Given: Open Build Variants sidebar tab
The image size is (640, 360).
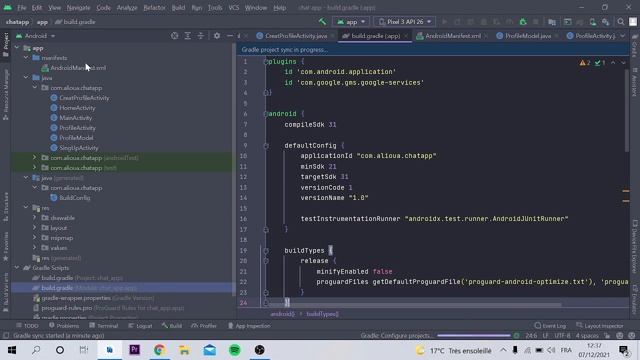Looking at the screenshot, I should pos(5,293).
